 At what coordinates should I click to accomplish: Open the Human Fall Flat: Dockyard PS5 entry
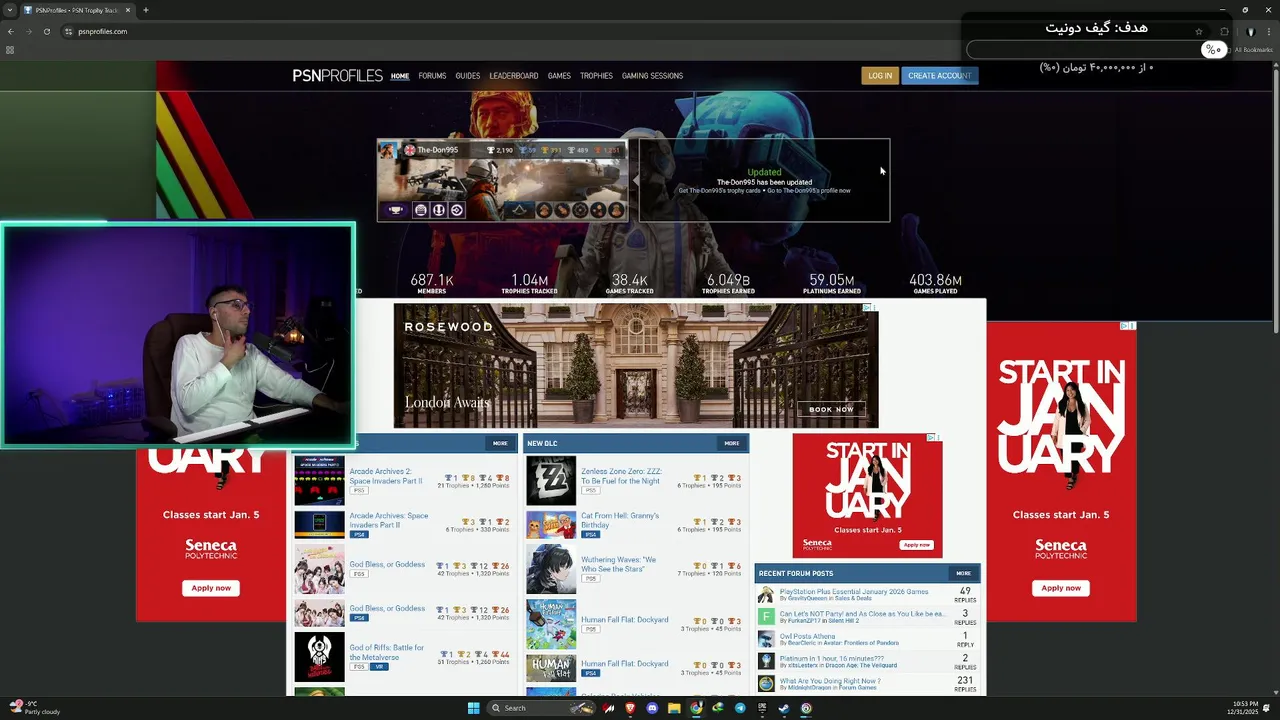click(624, 620)
